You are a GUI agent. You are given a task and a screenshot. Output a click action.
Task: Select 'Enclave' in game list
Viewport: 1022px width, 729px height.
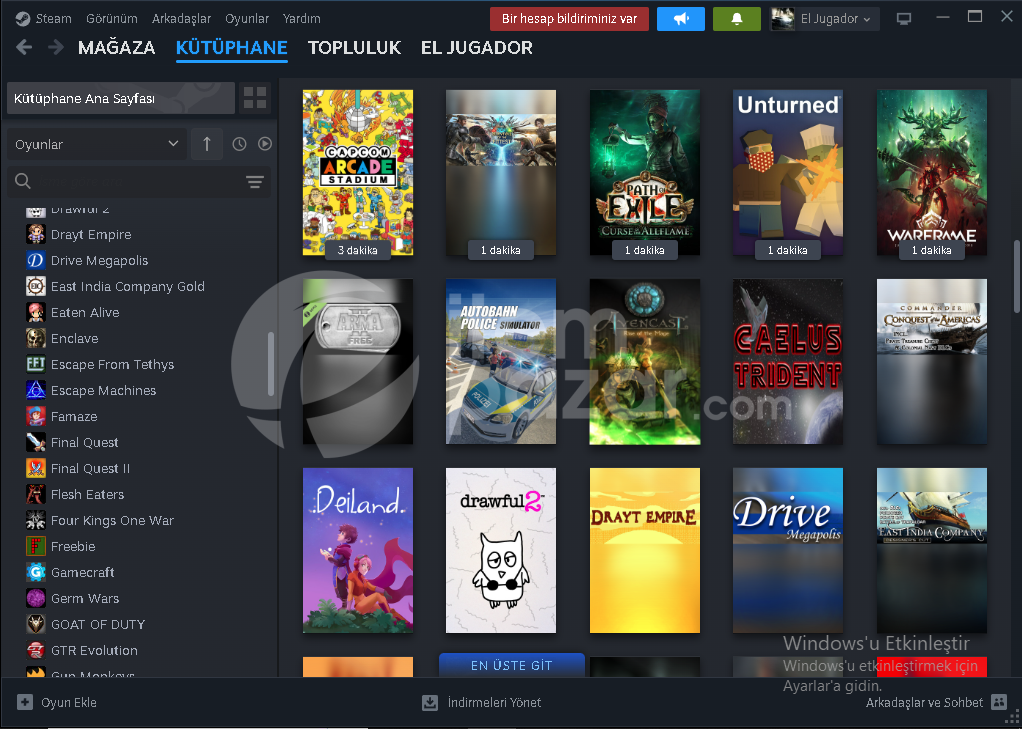[74, 338]
